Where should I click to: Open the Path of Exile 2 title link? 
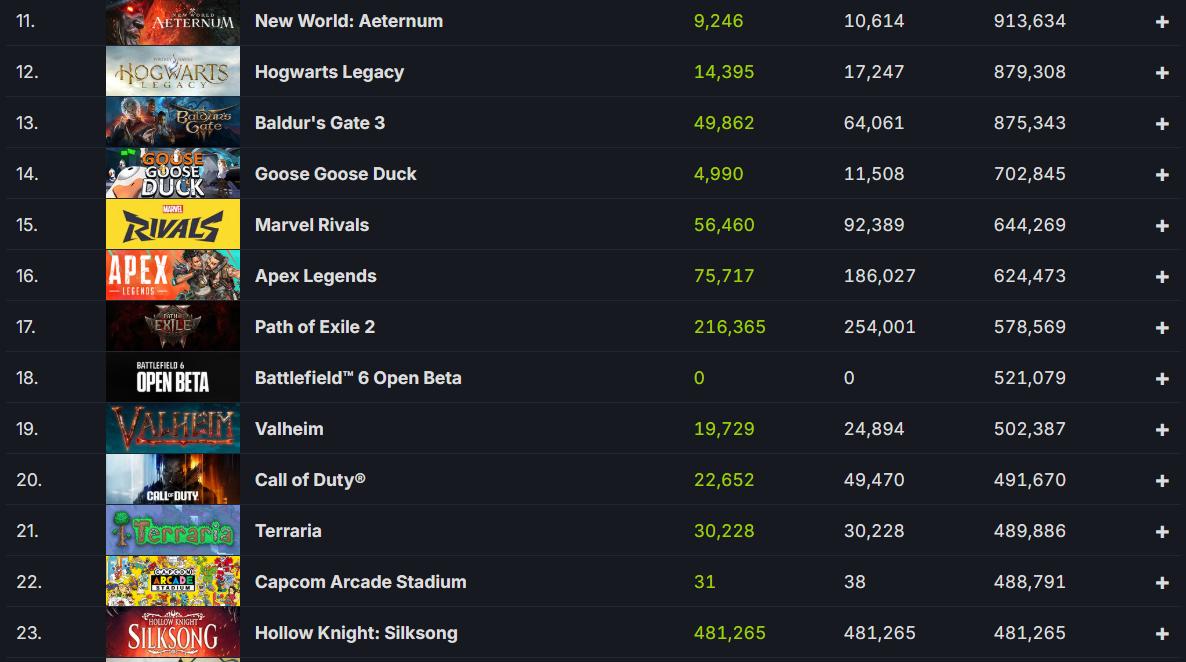315,327
